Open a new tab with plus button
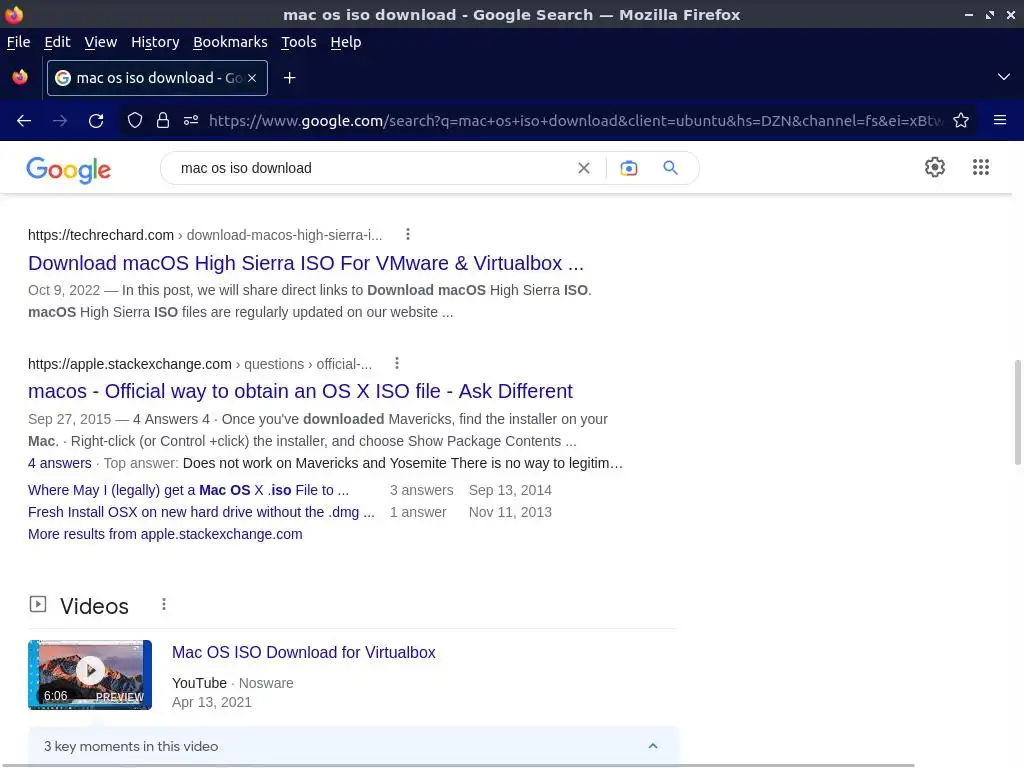This screenshot has height=768, width=1024. pyautogui.click(x=289, y=78)
